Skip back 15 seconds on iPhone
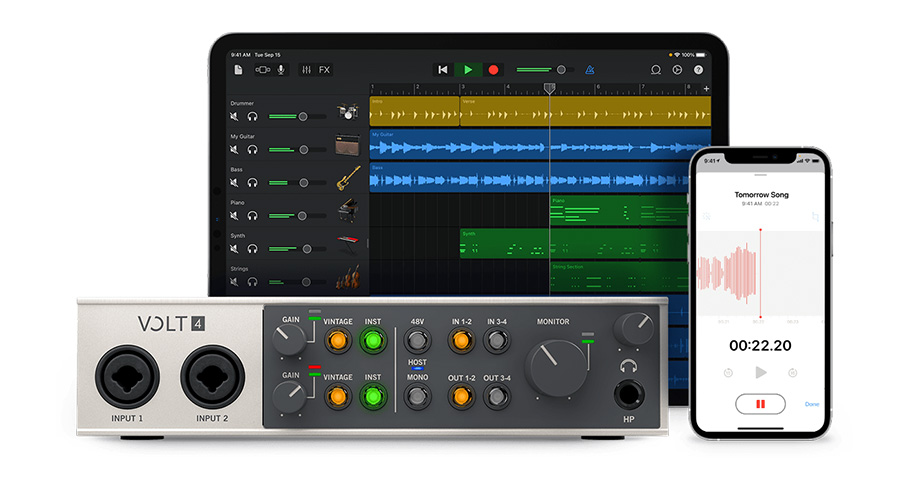This screenshot has height=490, width=910. (728, 373)
